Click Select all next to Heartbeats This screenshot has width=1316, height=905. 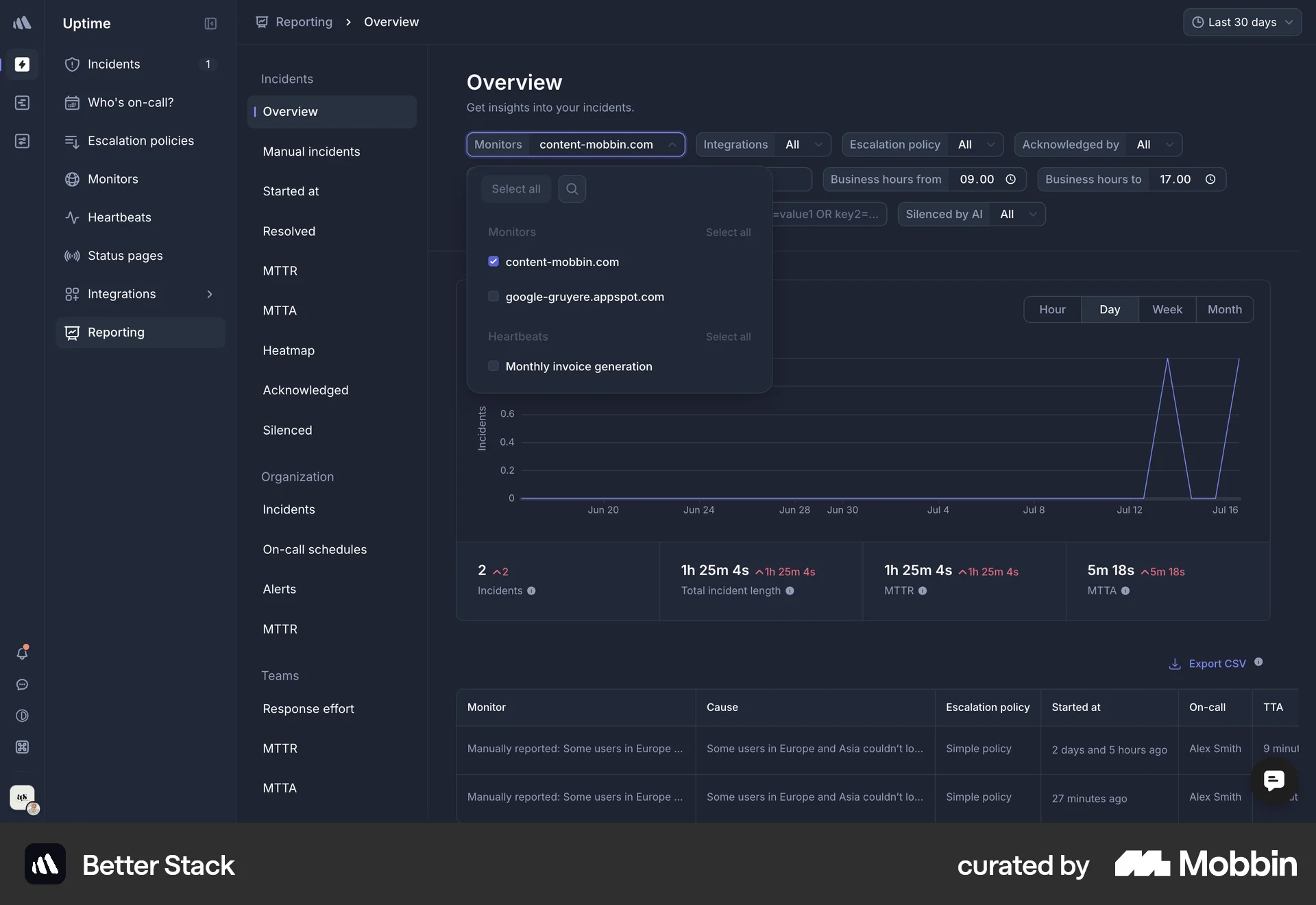(727, 337)
